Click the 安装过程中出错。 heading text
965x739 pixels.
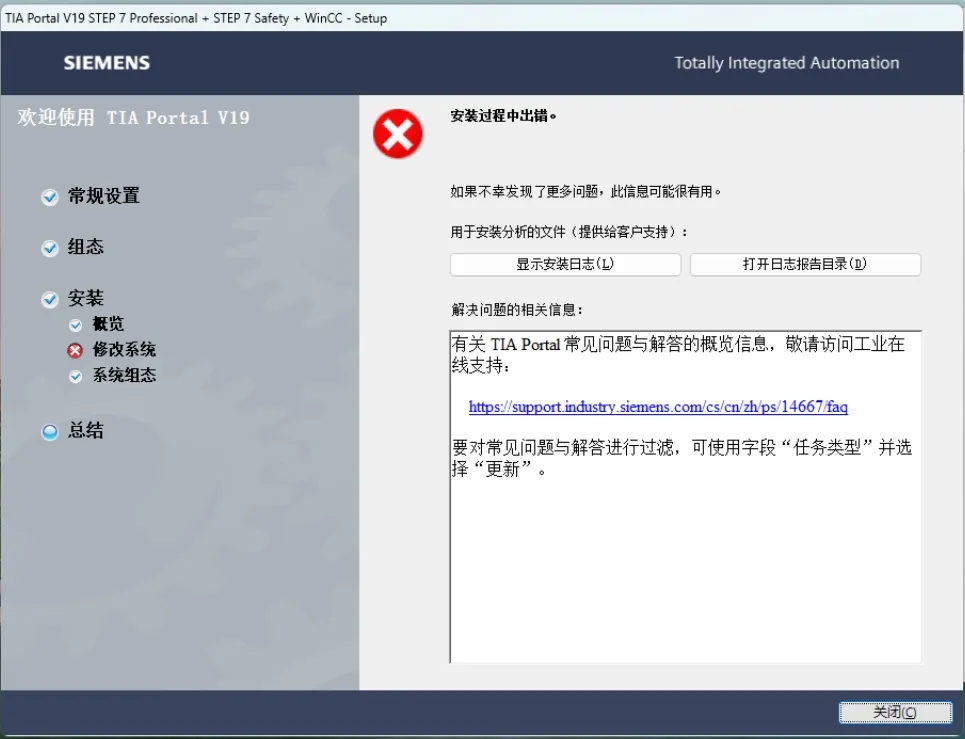click(x=503, y=116)
